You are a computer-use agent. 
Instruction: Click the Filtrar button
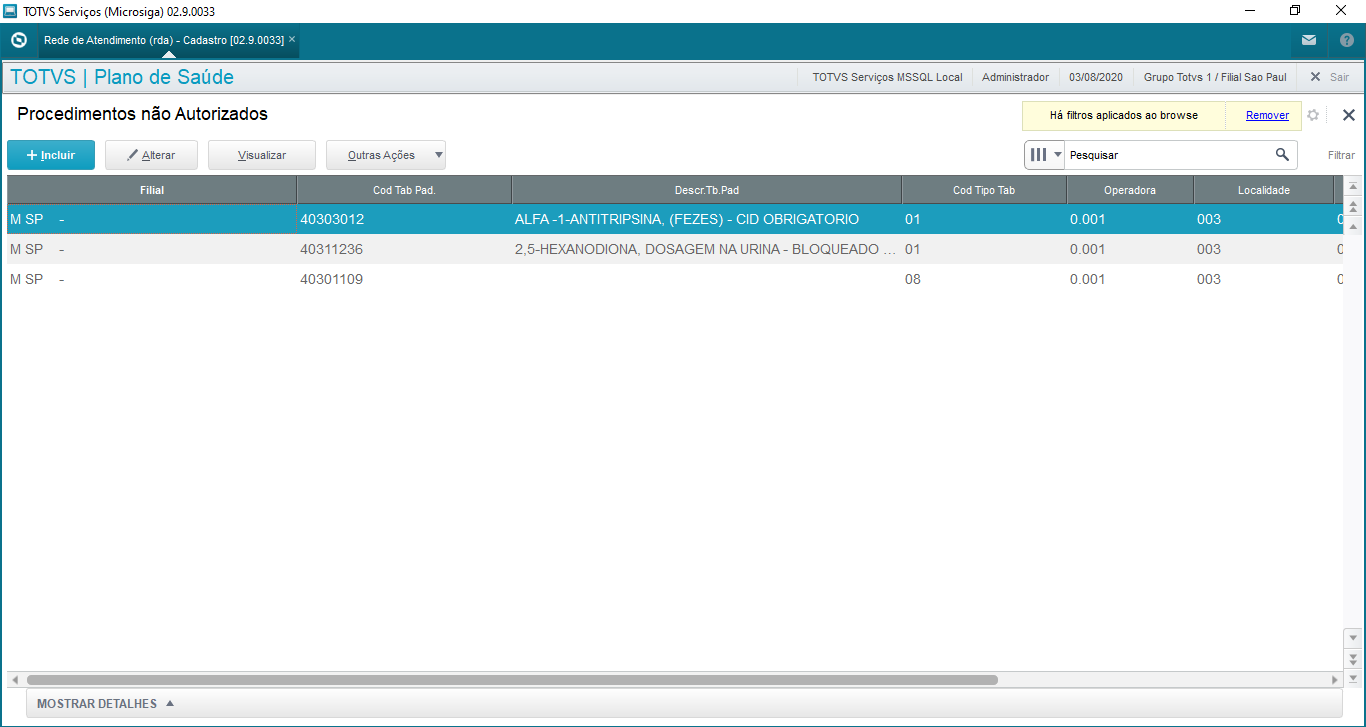[1341, 155]
